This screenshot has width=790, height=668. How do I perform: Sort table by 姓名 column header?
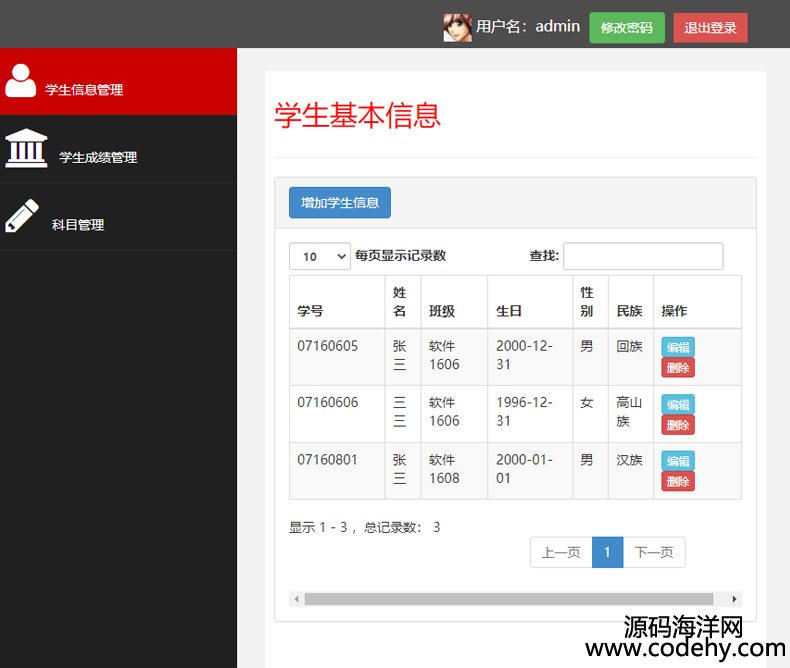[403, 302]
